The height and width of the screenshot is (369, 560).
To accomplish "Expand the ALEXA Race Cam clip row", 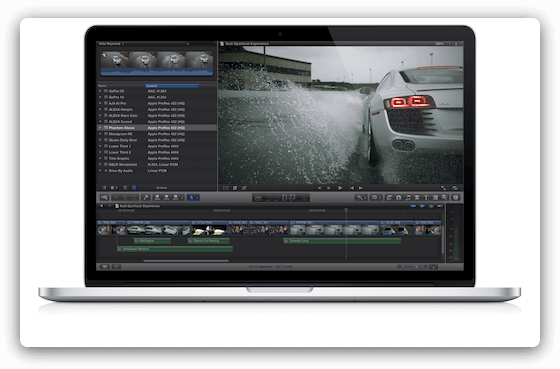I will pos(100,115).
